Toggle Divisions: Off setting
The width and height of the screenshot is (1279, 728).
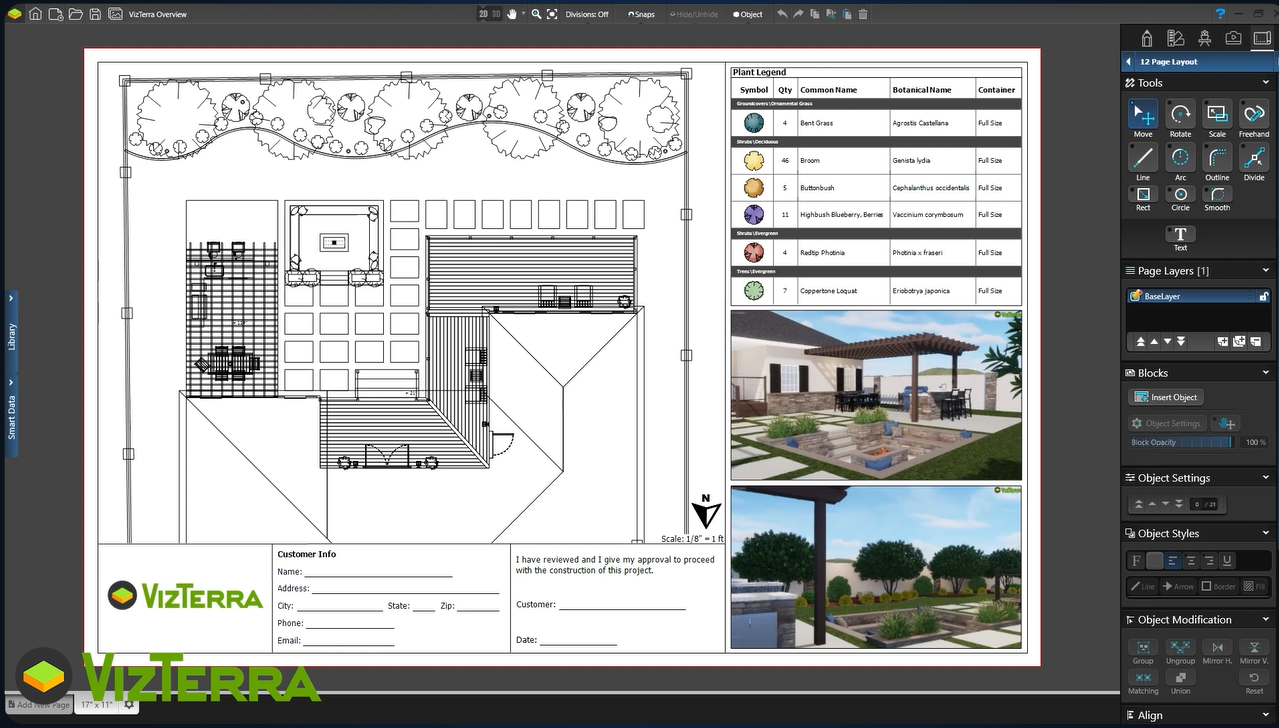(587, 14)
